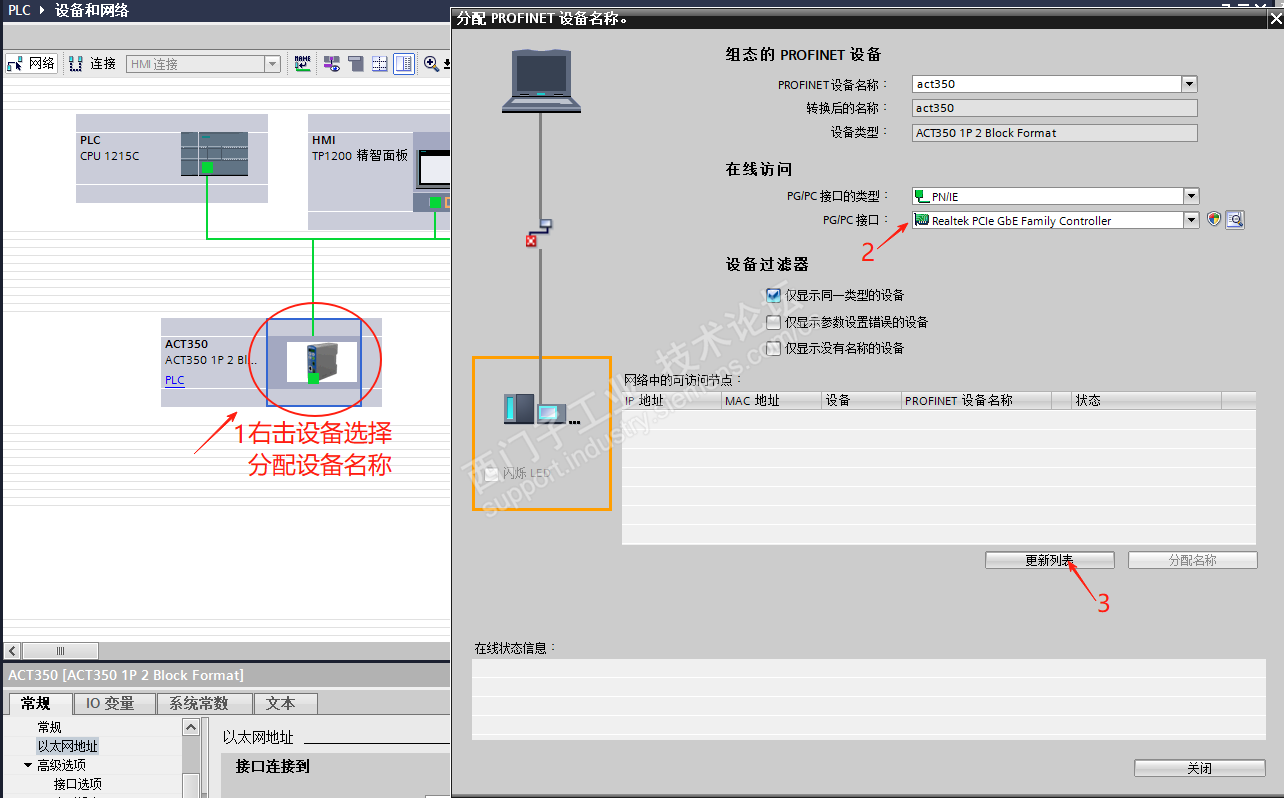Click the green Ethernet port on the ACT350

pyautogui.click(x=313, y=377)
